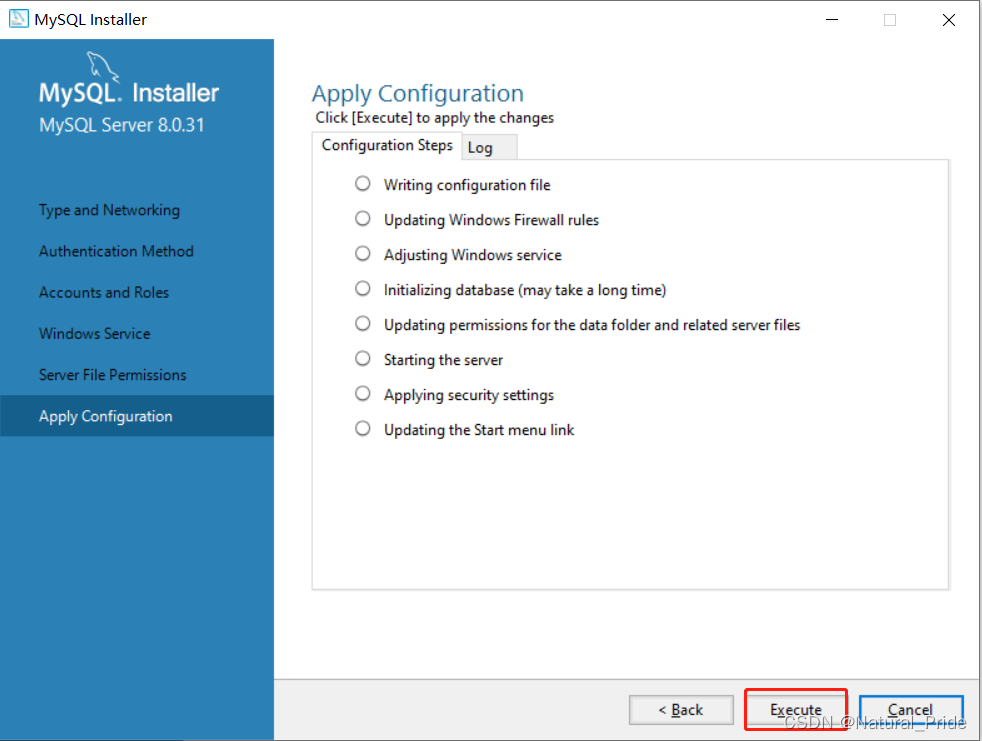
Task: Click the MySQL Installer title bar icon
Action: click(x=18, y=18)
